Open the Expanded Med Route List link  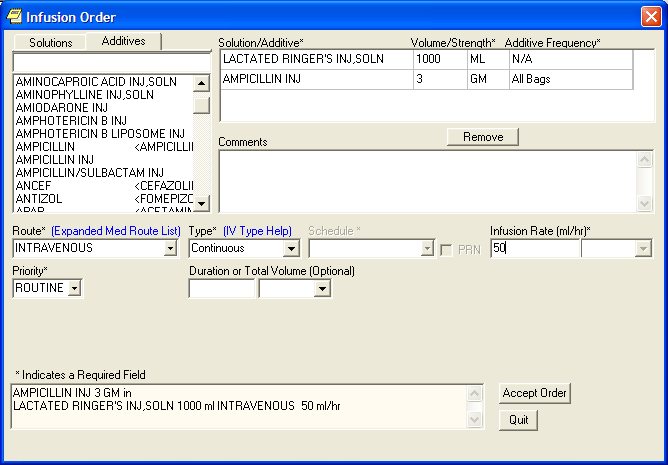[x=116, y=231]
